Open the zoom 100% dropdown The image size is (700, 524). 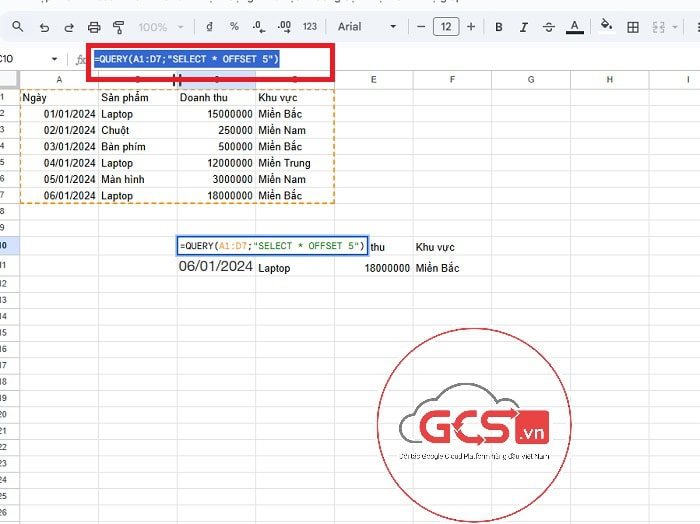coord(161,27)
